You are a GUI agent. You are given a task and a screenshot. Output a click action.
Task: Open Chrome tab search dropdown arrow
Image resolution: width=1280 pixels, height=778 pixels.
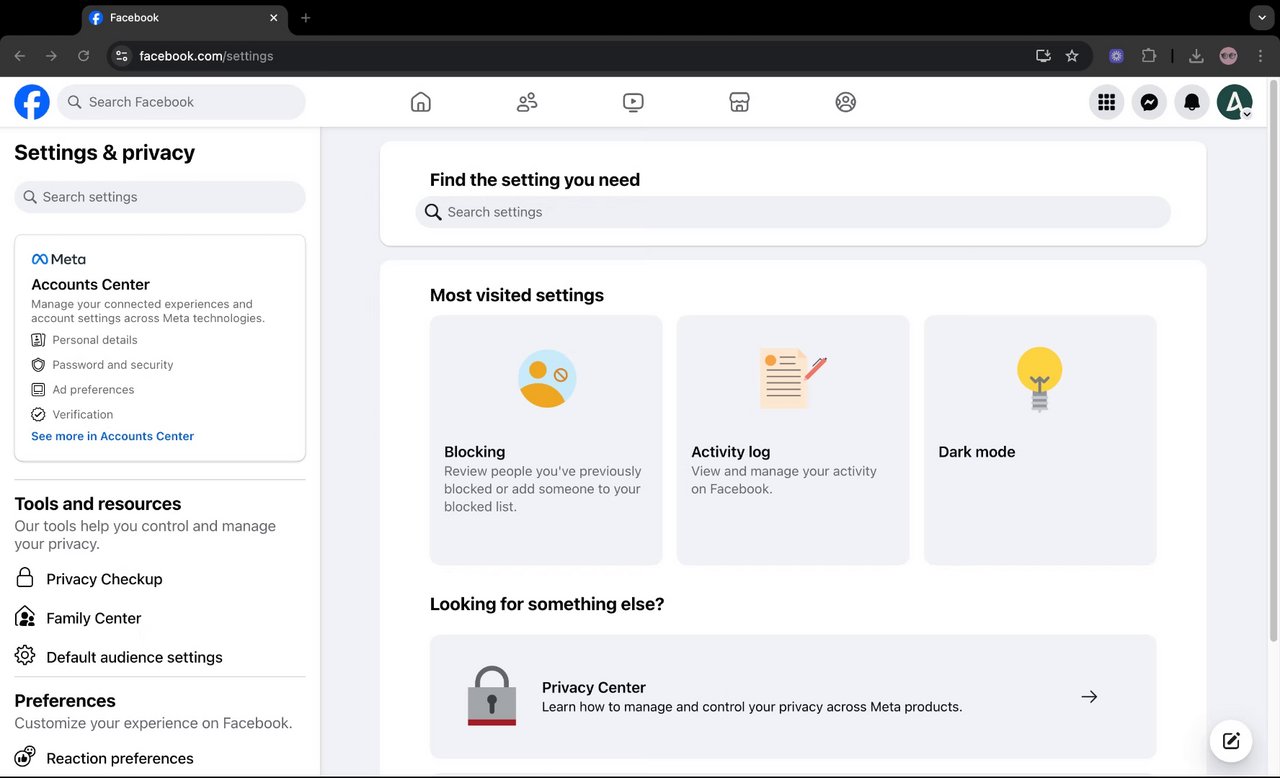[x=1260, y=18]
